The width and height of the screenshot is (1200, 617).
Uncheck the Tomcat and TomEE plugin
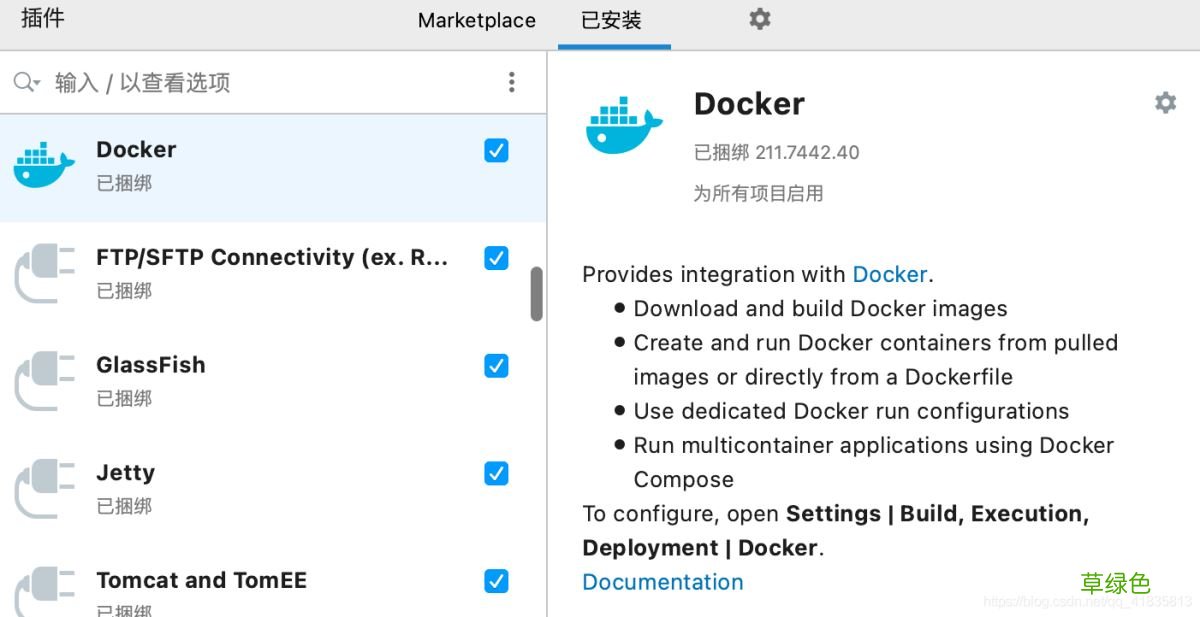click(497, 581)
